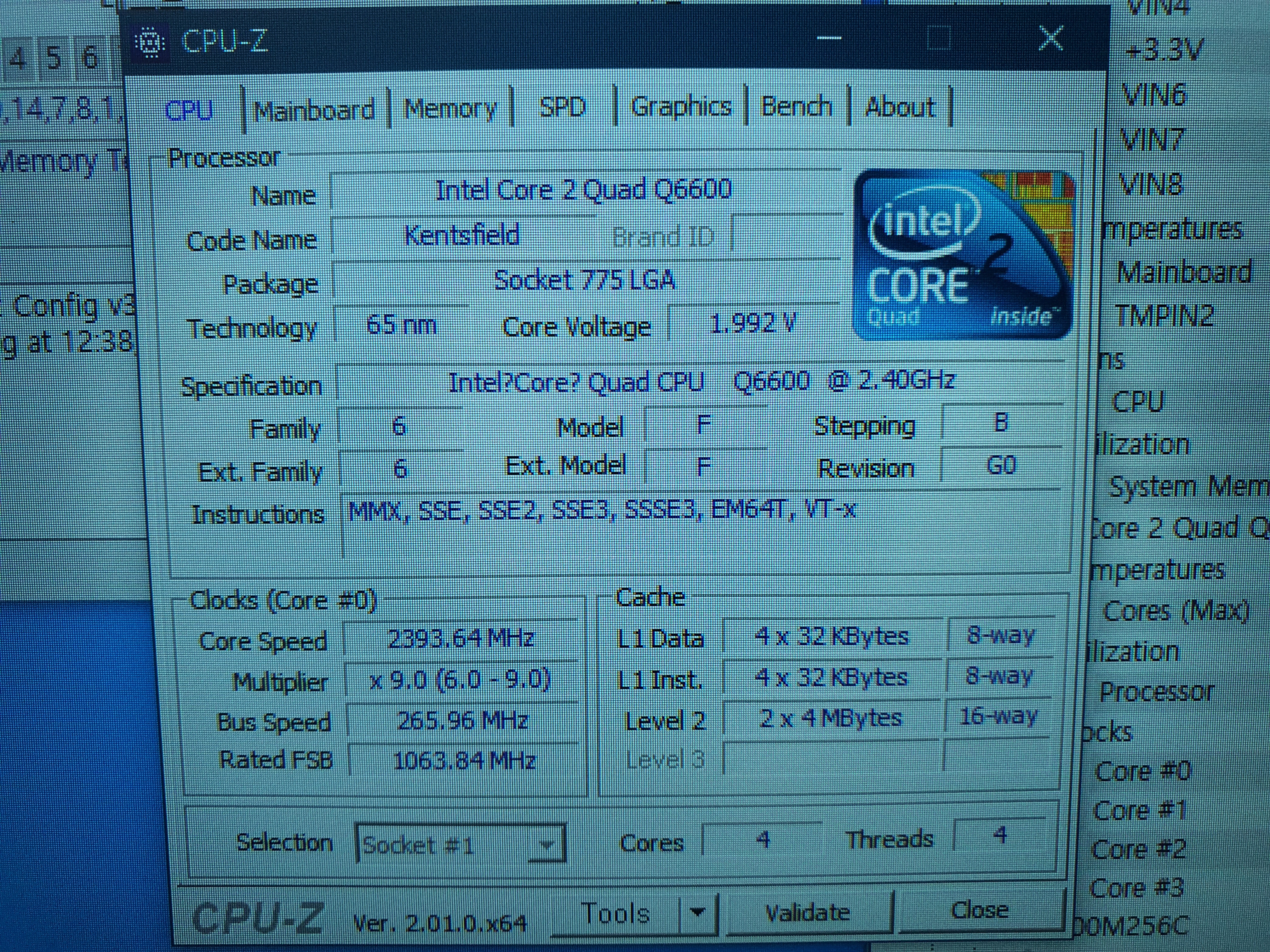Select 'VIN8' in the background monitor window
The image size is (1270, 952).
[x=1151, y=184]
